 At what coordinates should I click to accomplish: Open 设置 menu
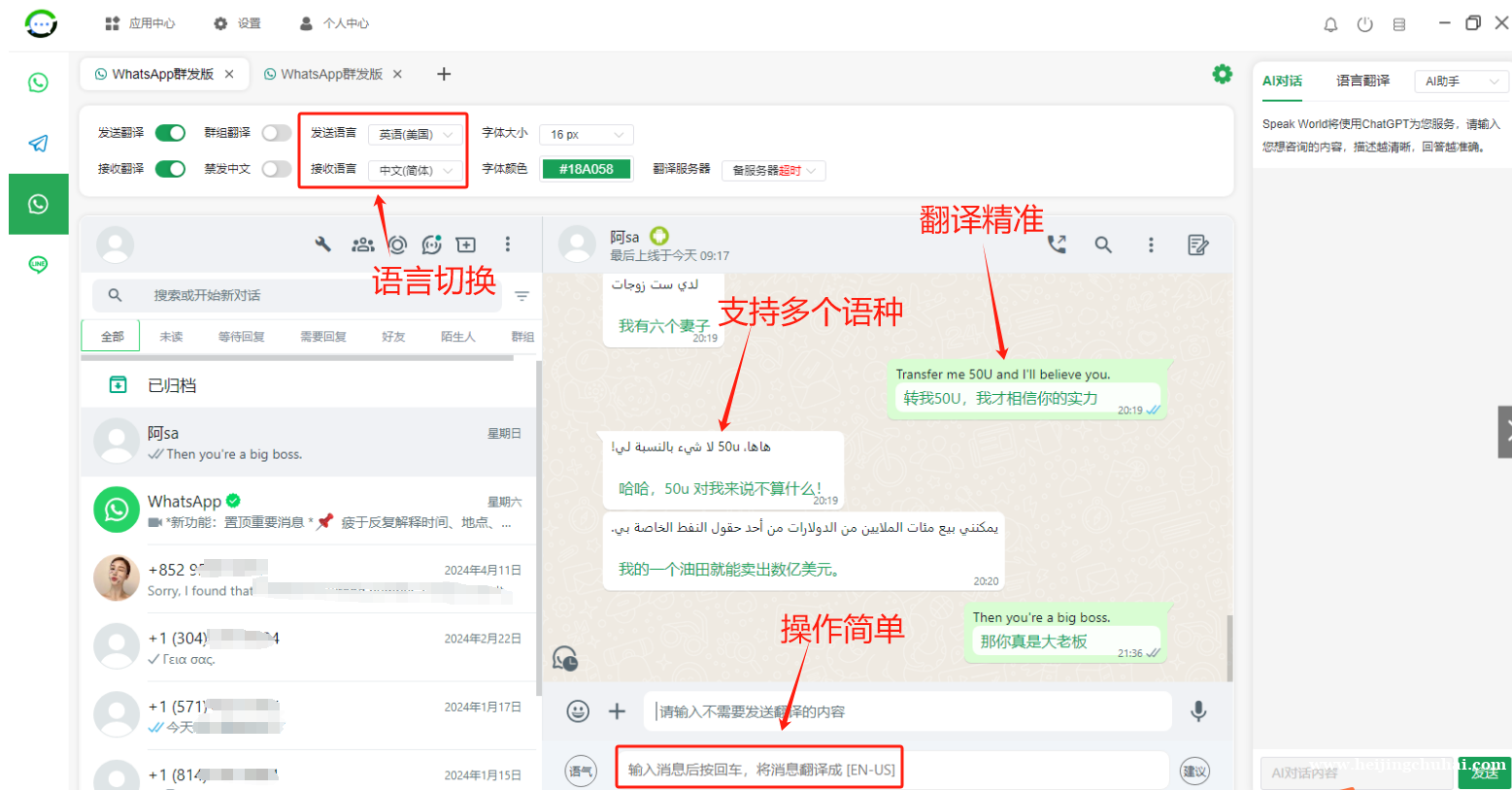tap(238, 23)
